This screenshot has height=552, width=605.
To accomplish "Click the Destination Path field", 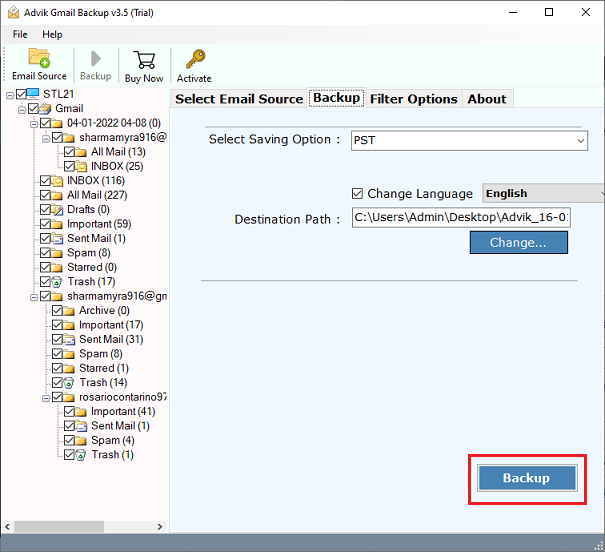I will coord(461,218).
